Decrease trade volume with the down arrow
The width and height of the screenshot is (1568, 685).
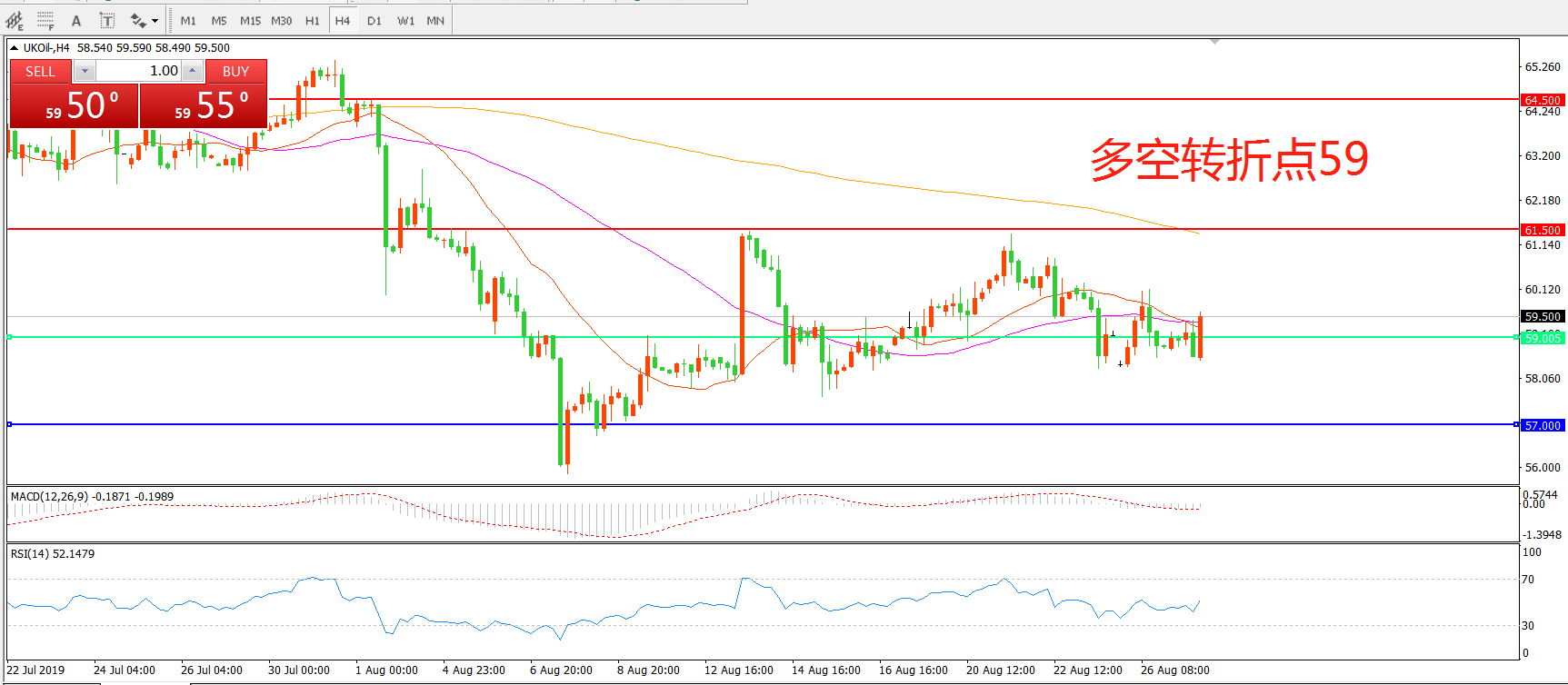click(85, 71)
